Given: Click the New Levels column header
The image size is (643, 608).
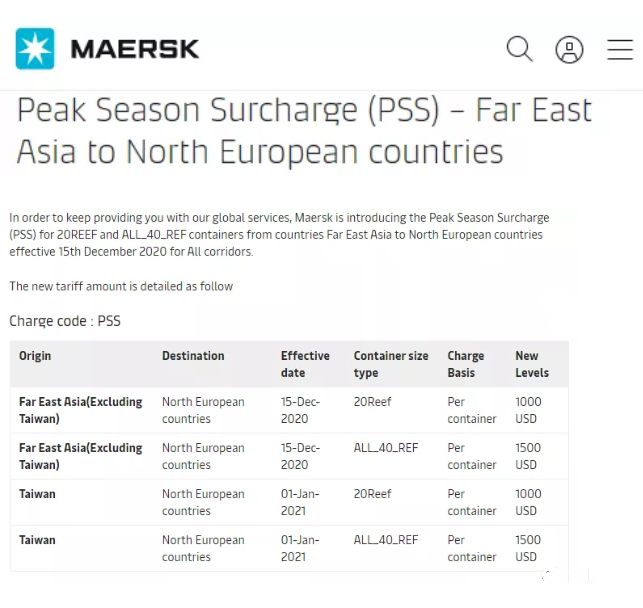Looking at the screenshot, I should pos(531,364).
